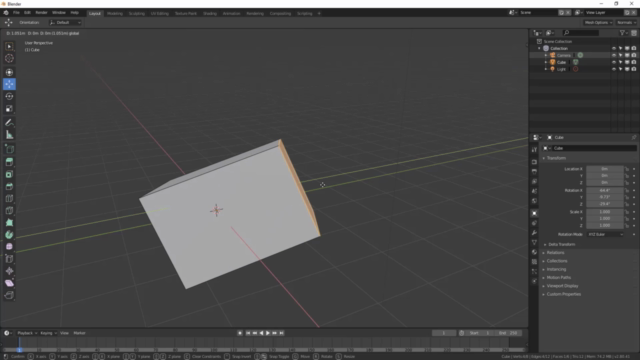Open the Object Data mesh tab

pos(534,242)
